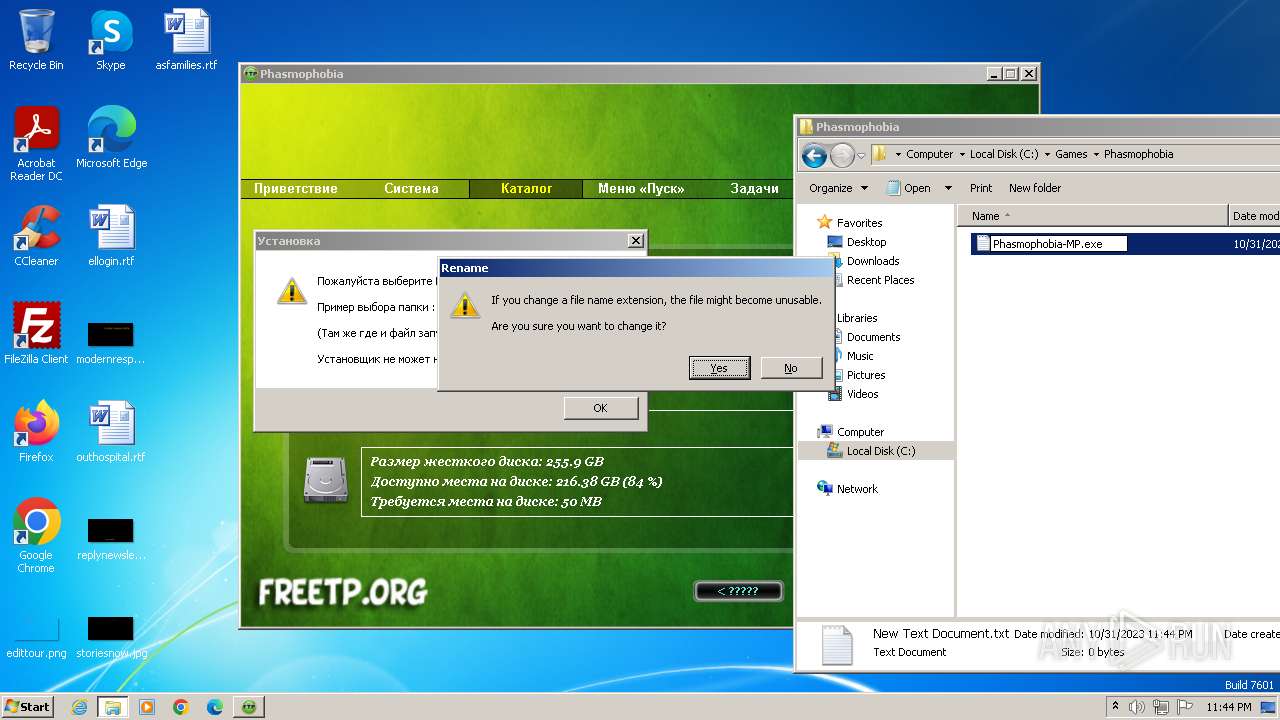Image resolution: width=1280 pixels, height=720 pixels.
Task: Switch to Задачи tab
Action: (755, 188)
